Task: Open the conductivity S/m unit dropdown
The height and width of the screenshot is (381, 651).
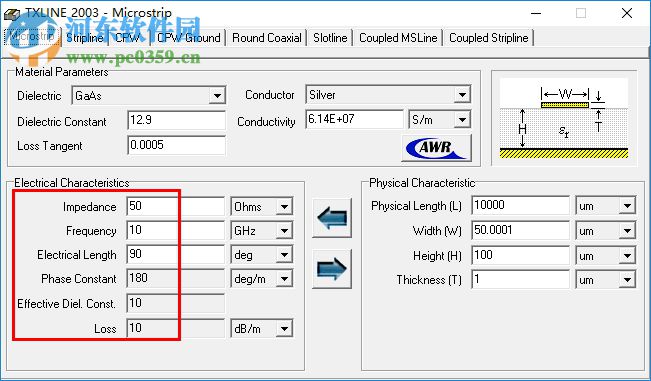Action: pos(462,120)
